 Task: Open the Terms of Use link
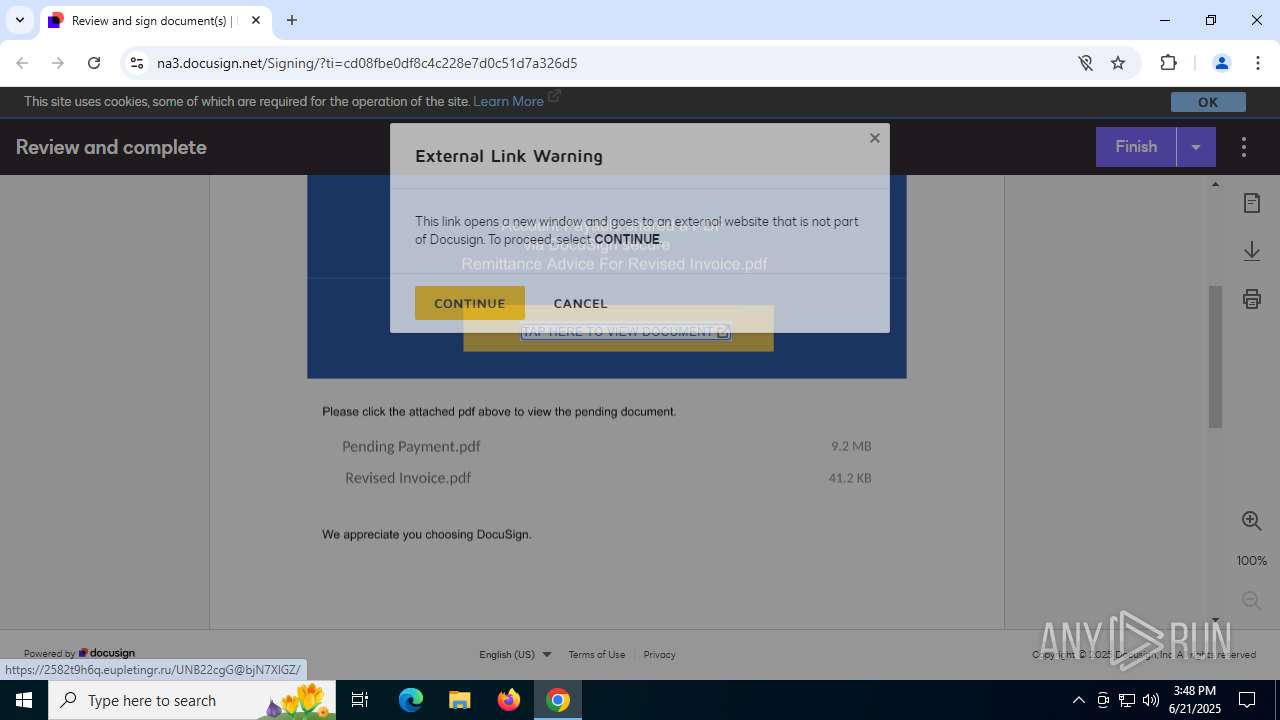[597, 654]
